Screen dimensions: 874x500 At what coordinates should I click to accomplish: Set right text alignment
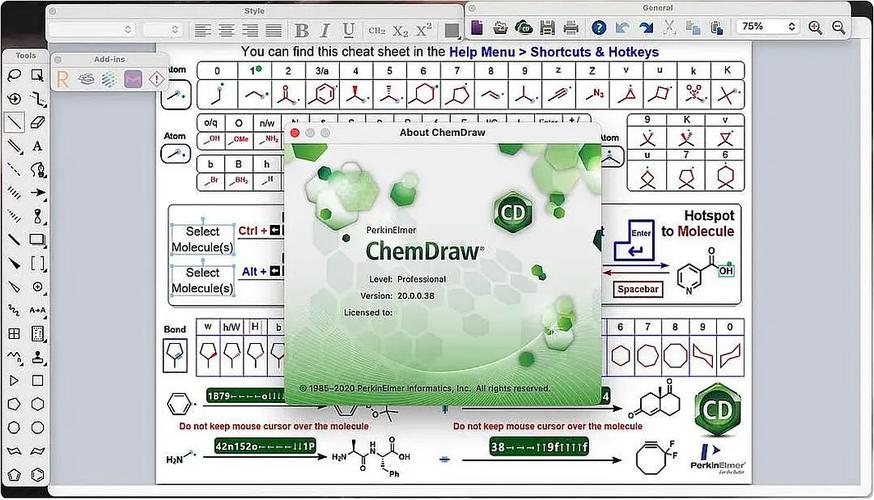point(250,30)
